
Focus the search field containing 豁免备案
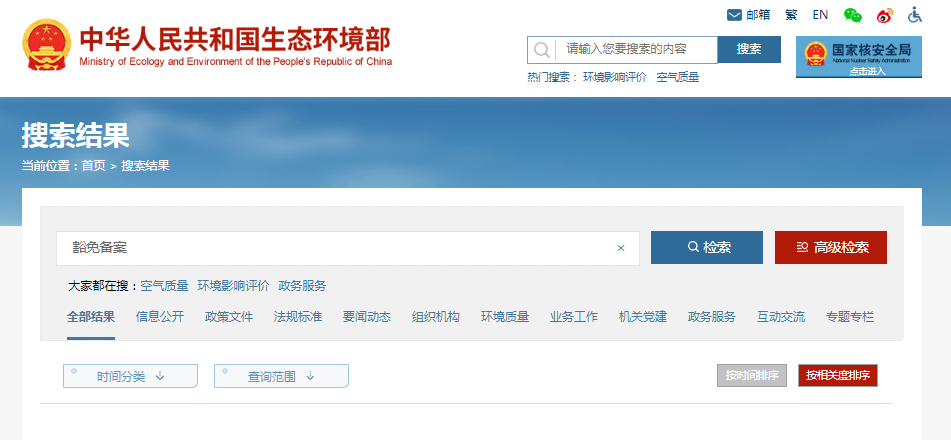(x=340, y=248)
